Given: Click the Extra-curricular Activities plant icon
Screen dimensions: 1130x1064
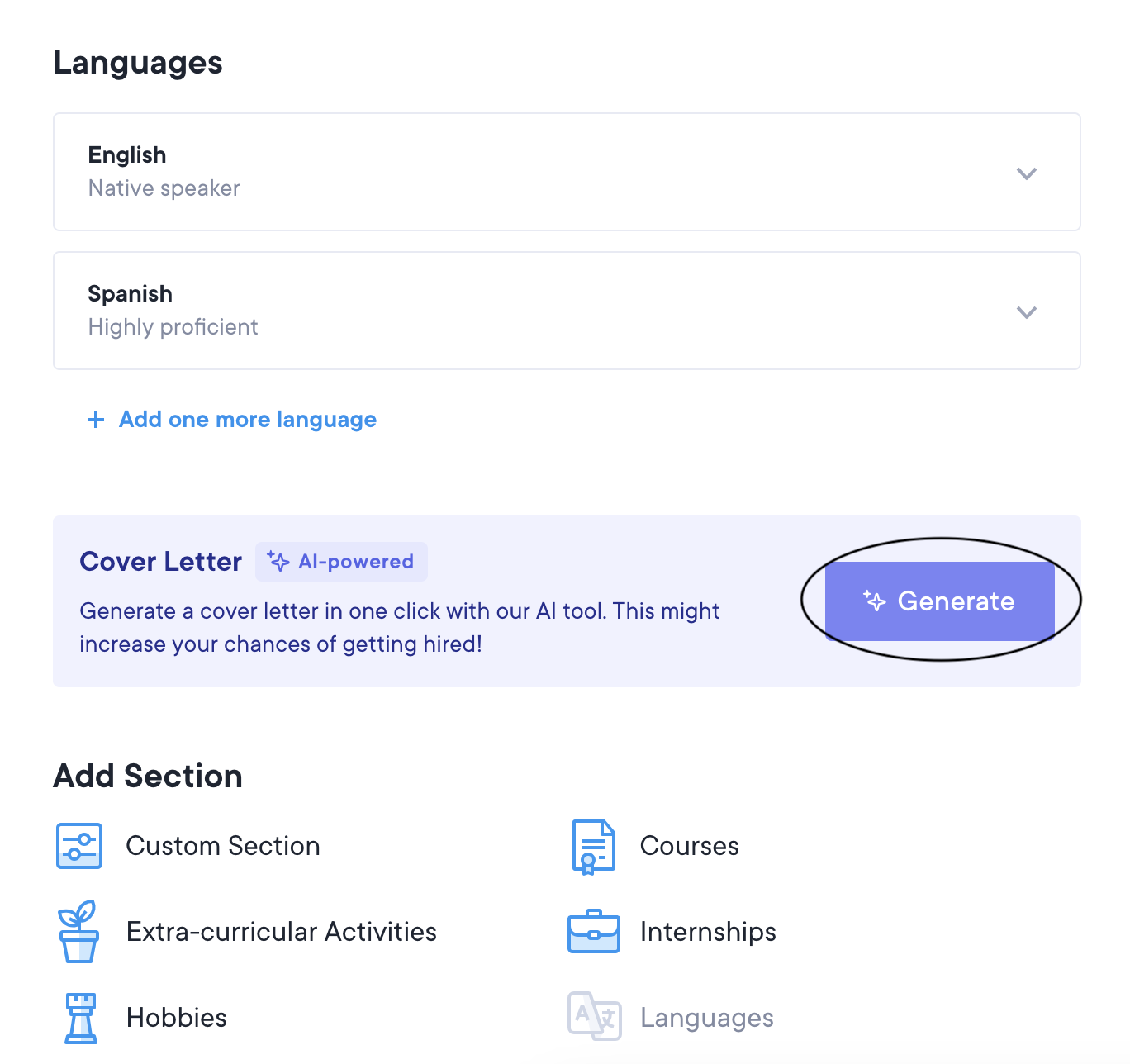Looking at the screenshot, I should [x=79, y=932].
